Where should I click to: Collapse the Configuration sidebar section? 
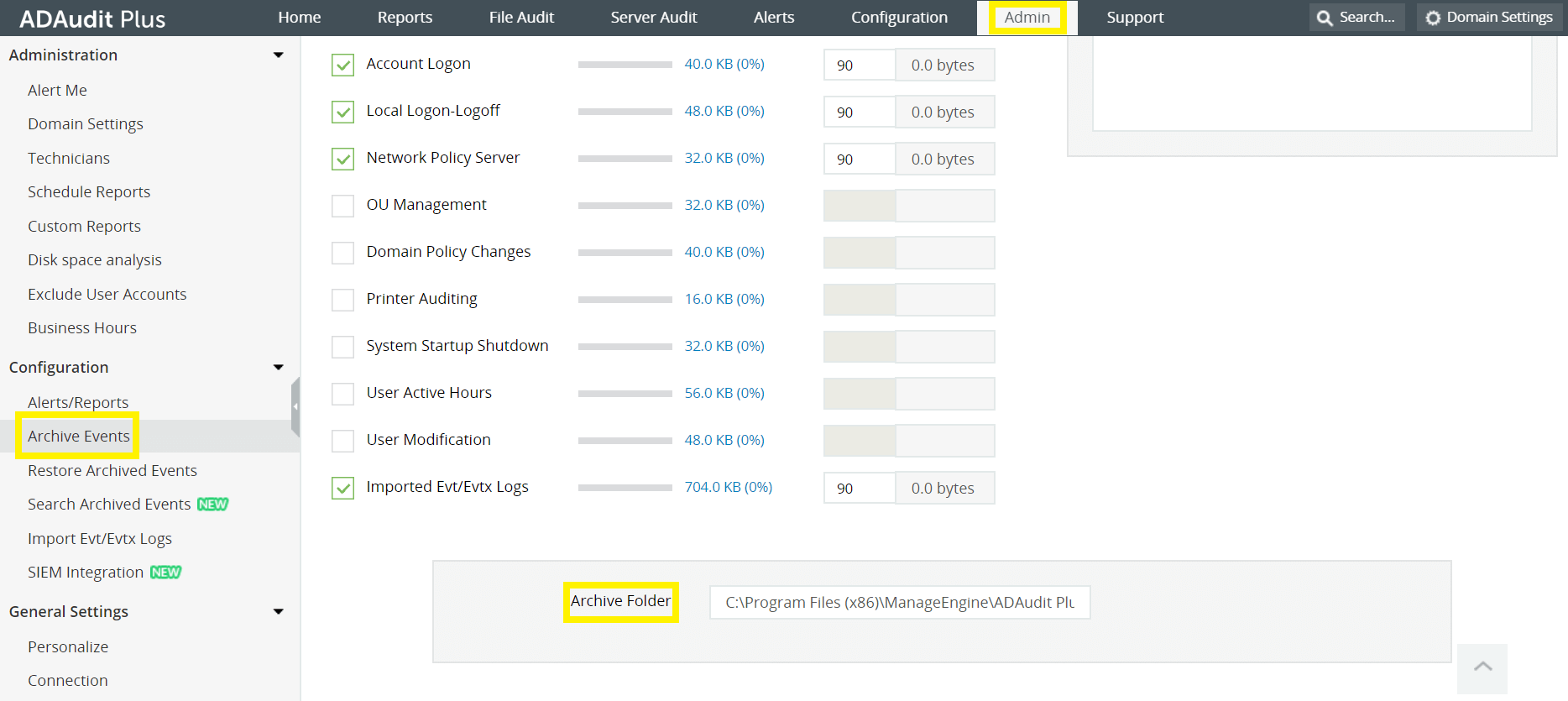coord(279,368)
